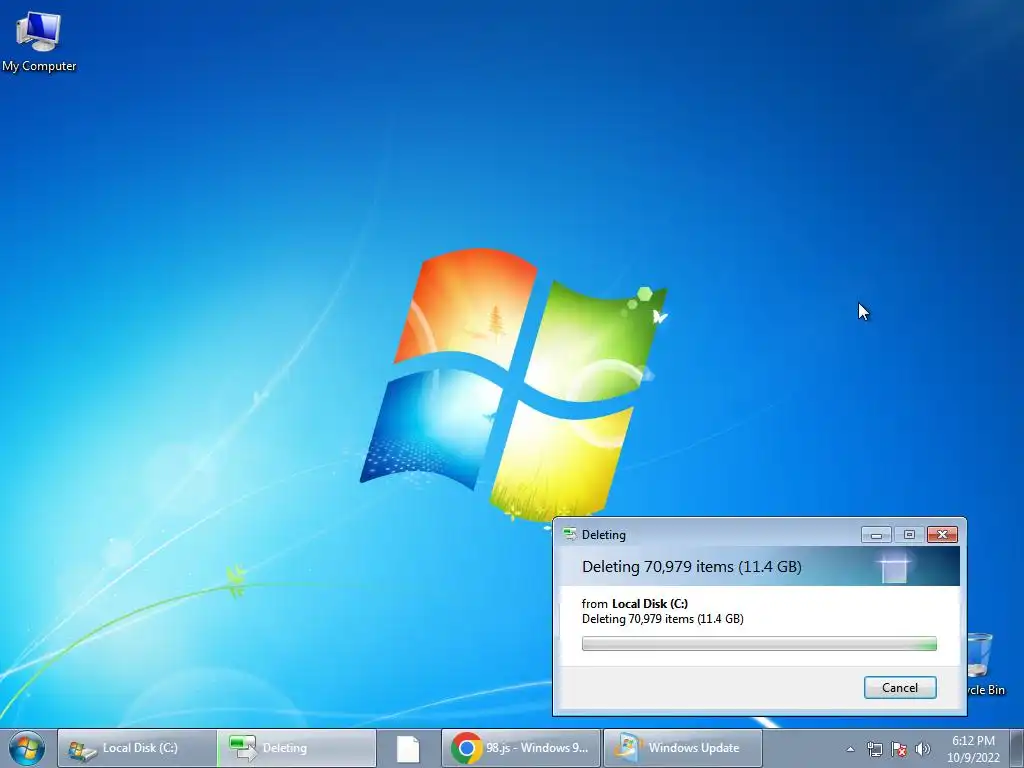Open the My Computer desktop icon
The height and width of the screenshot is (768, 1024).
coord(39,41)
